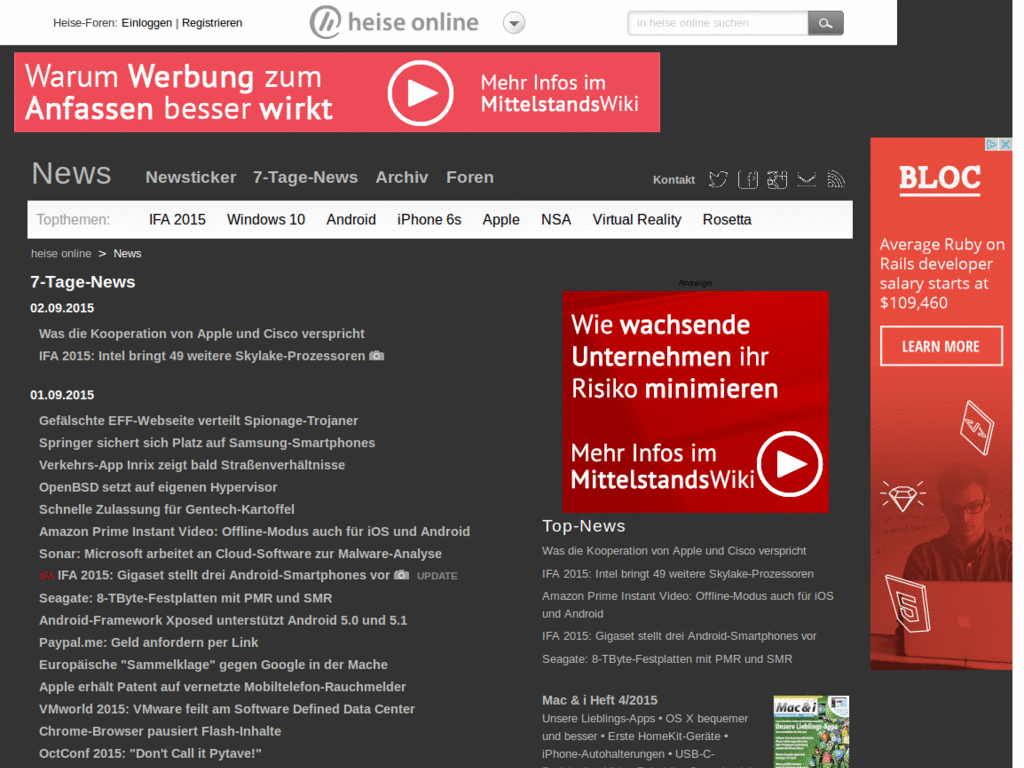
Task: Open 'Verkehrs-App Inrix zeigt bald Straßenverhältnisse'
Action: coord(192,465)
